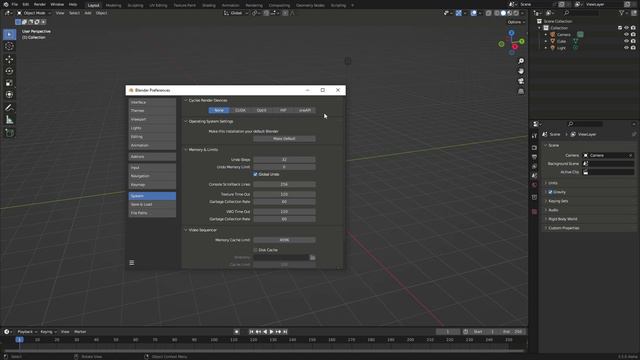Select None for Cycles render devices

click(219, 110)
